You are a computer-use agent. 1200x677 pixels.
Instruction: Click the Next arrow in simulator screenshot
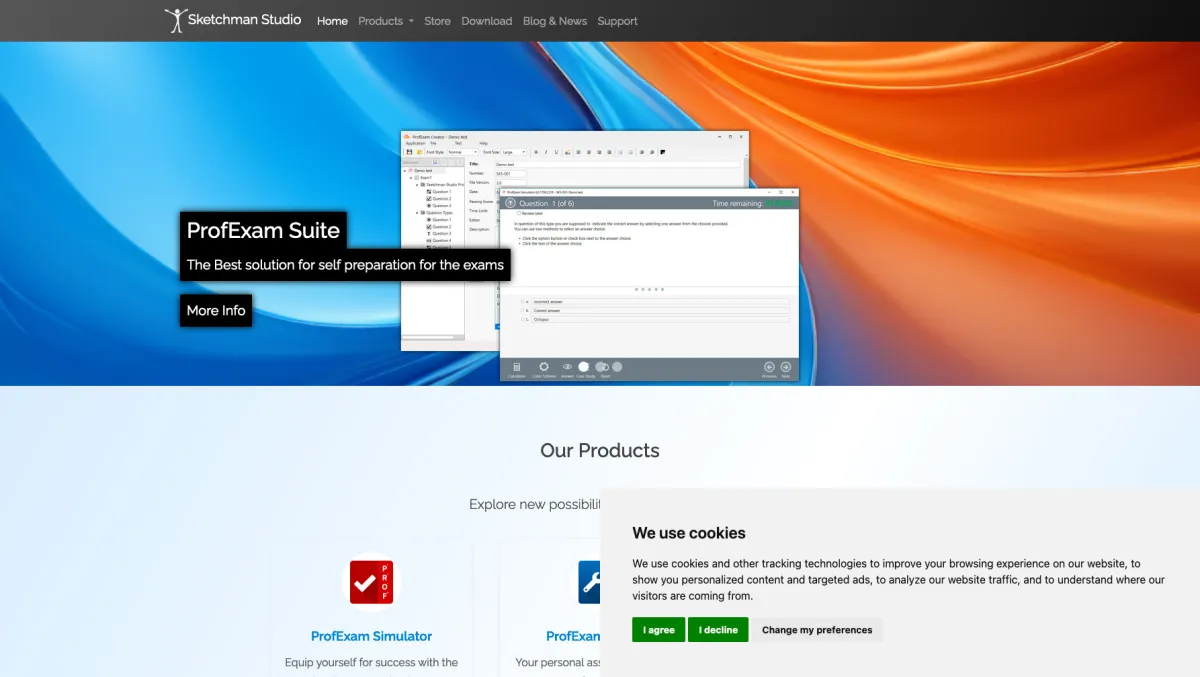pyautogui.click(x=785, y=367)
